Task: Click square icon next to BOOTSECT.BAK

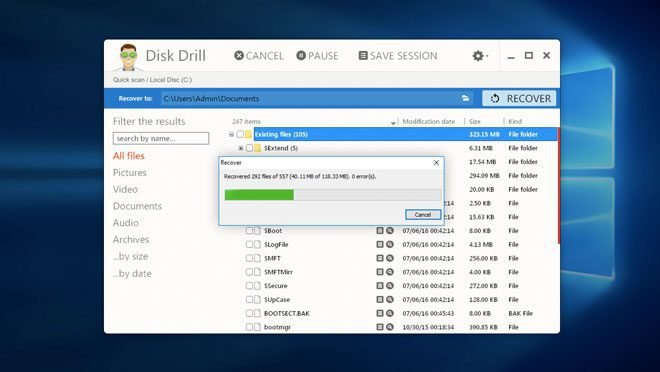Action: tap(380, 314)
